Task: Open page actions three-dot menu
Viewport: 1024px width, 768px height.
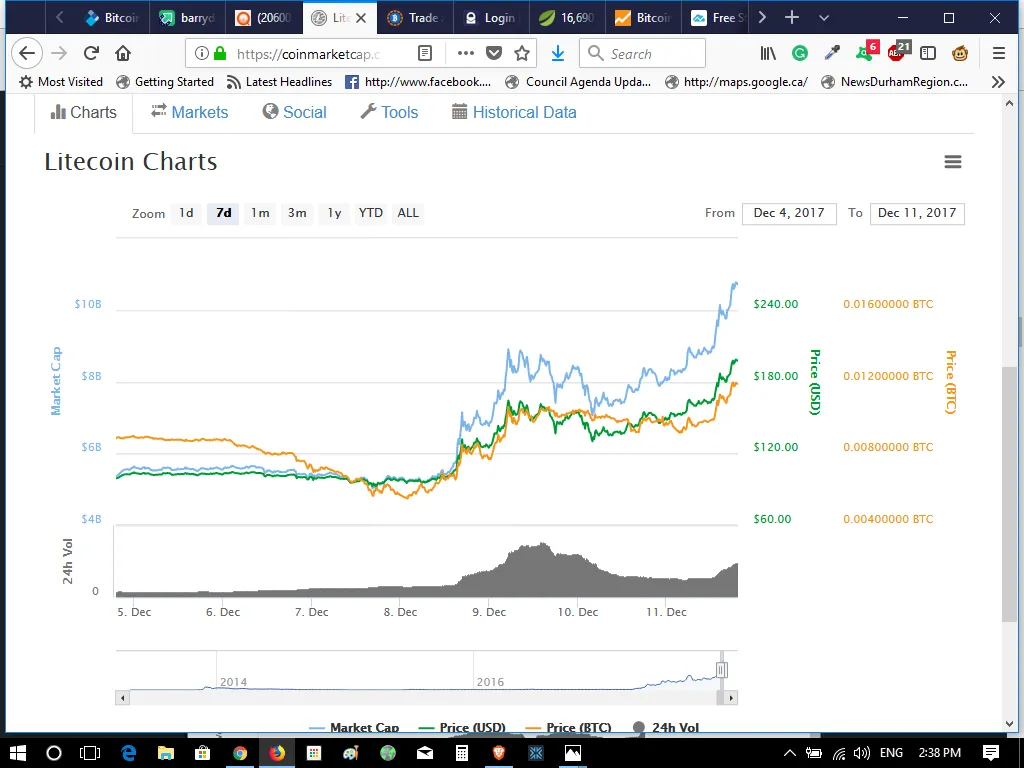Action: tap(466, 54)
